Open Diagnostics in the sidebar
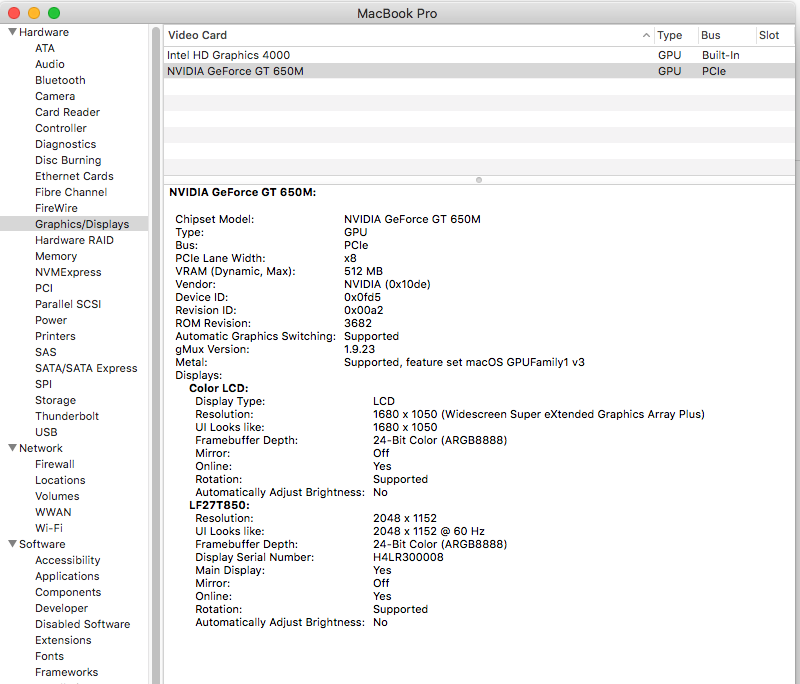The image size is (800, 684). click(x=65, y=144)
